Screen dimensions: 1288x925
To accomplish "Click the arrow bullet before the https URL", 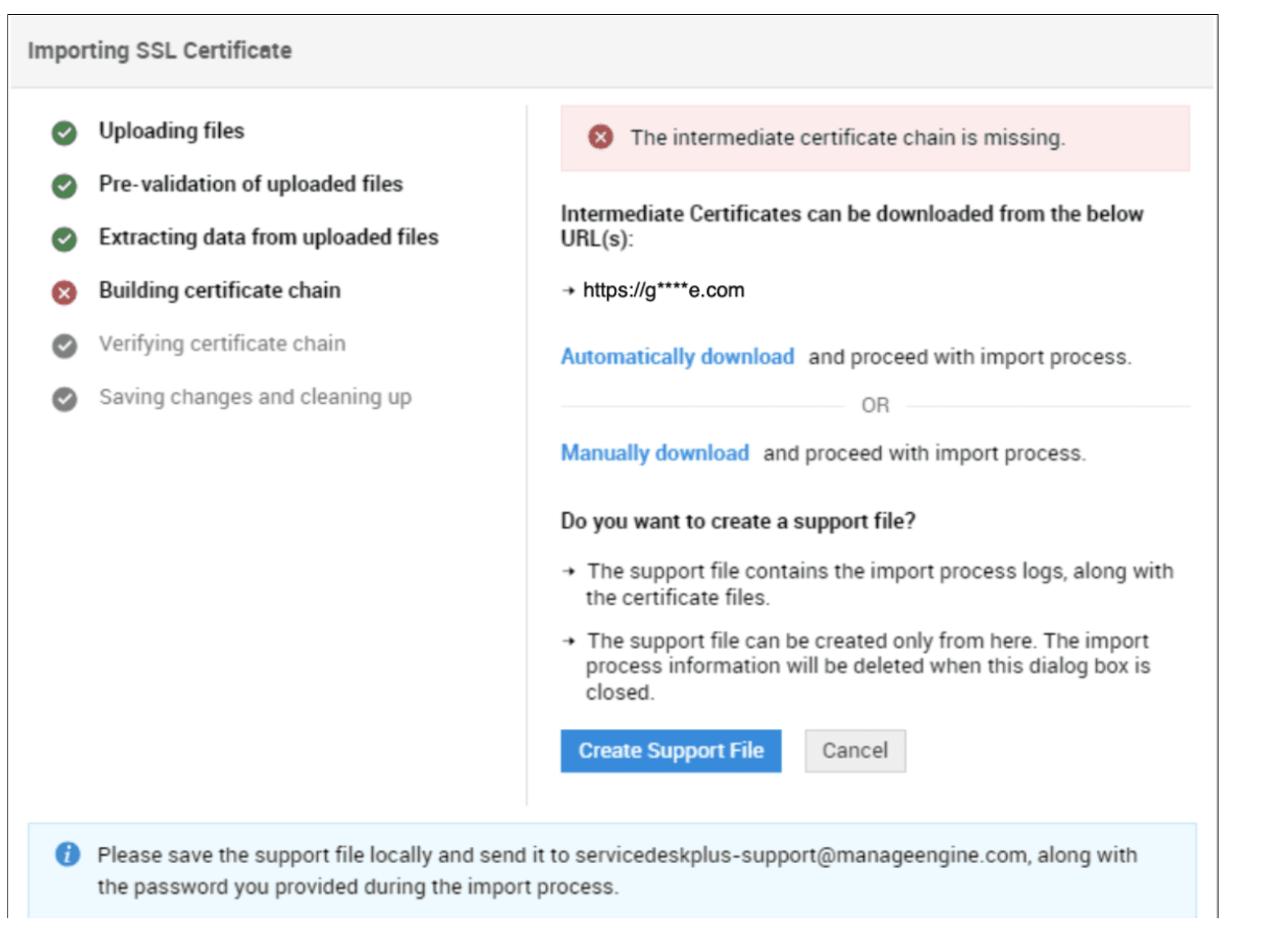I will tap(569, 291).
